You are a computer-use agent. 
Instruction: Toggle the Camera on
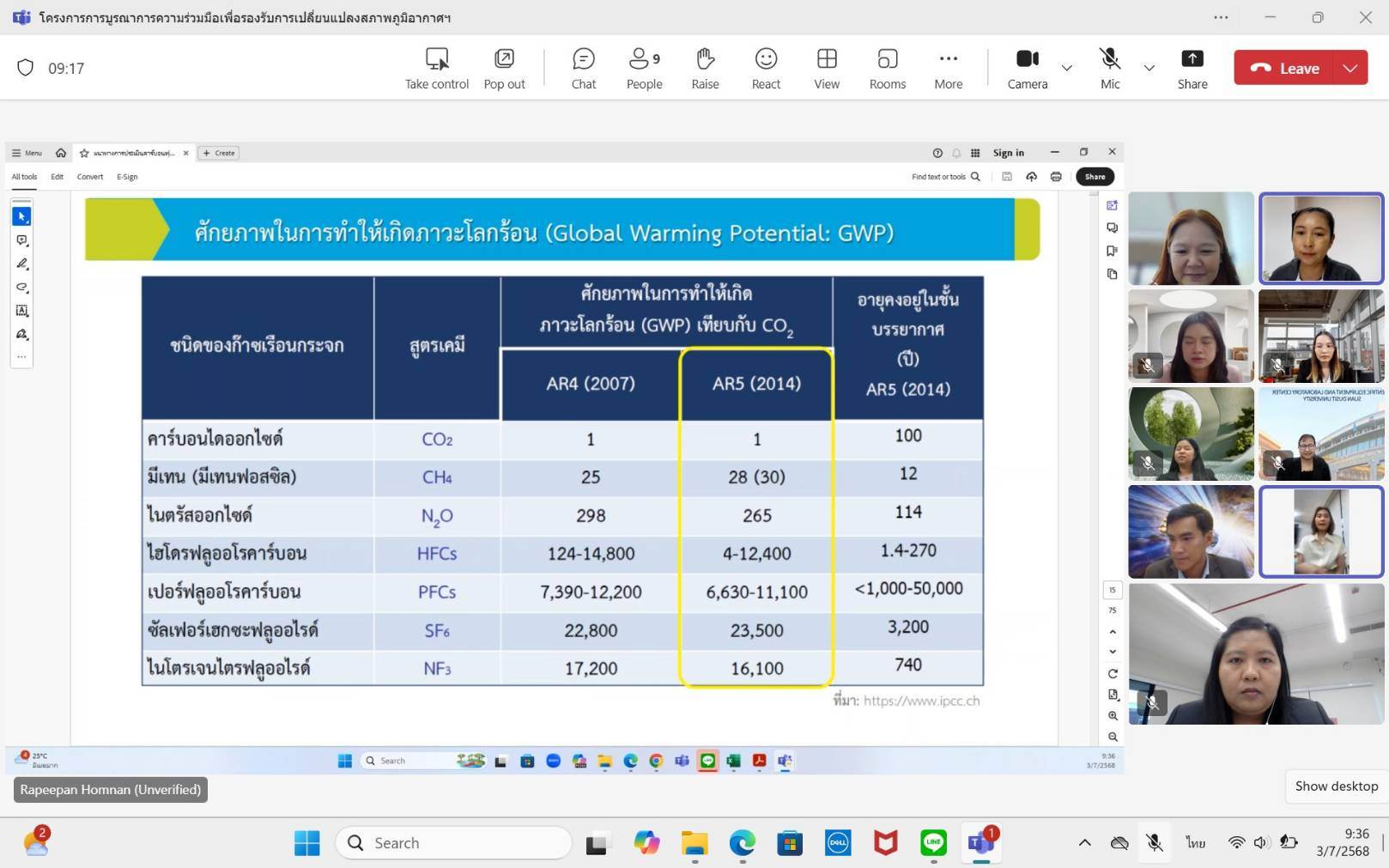1027,68
